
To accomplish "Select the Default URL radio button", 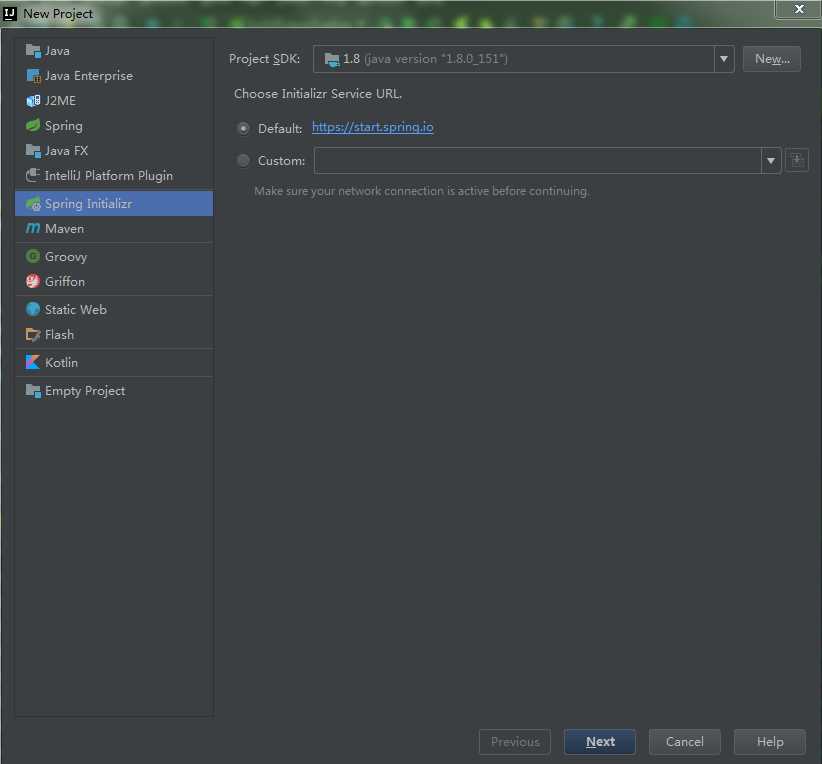I will [243, 128].
